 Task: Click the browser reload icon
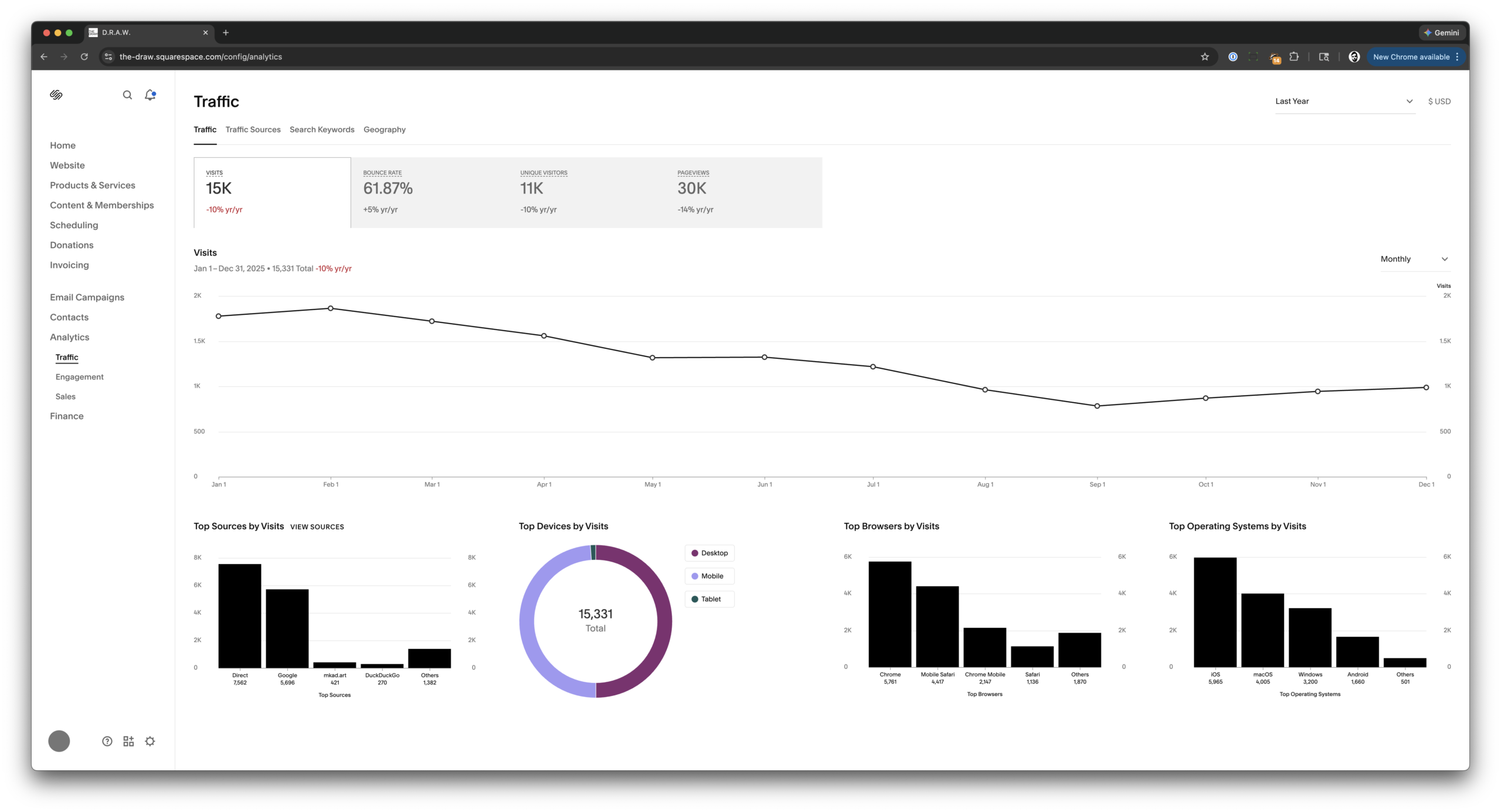(84, 57)
